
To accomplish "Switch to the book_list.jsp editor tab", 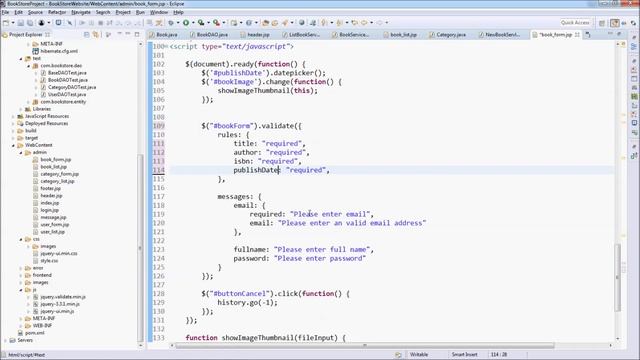I will (x=401, y=35).
